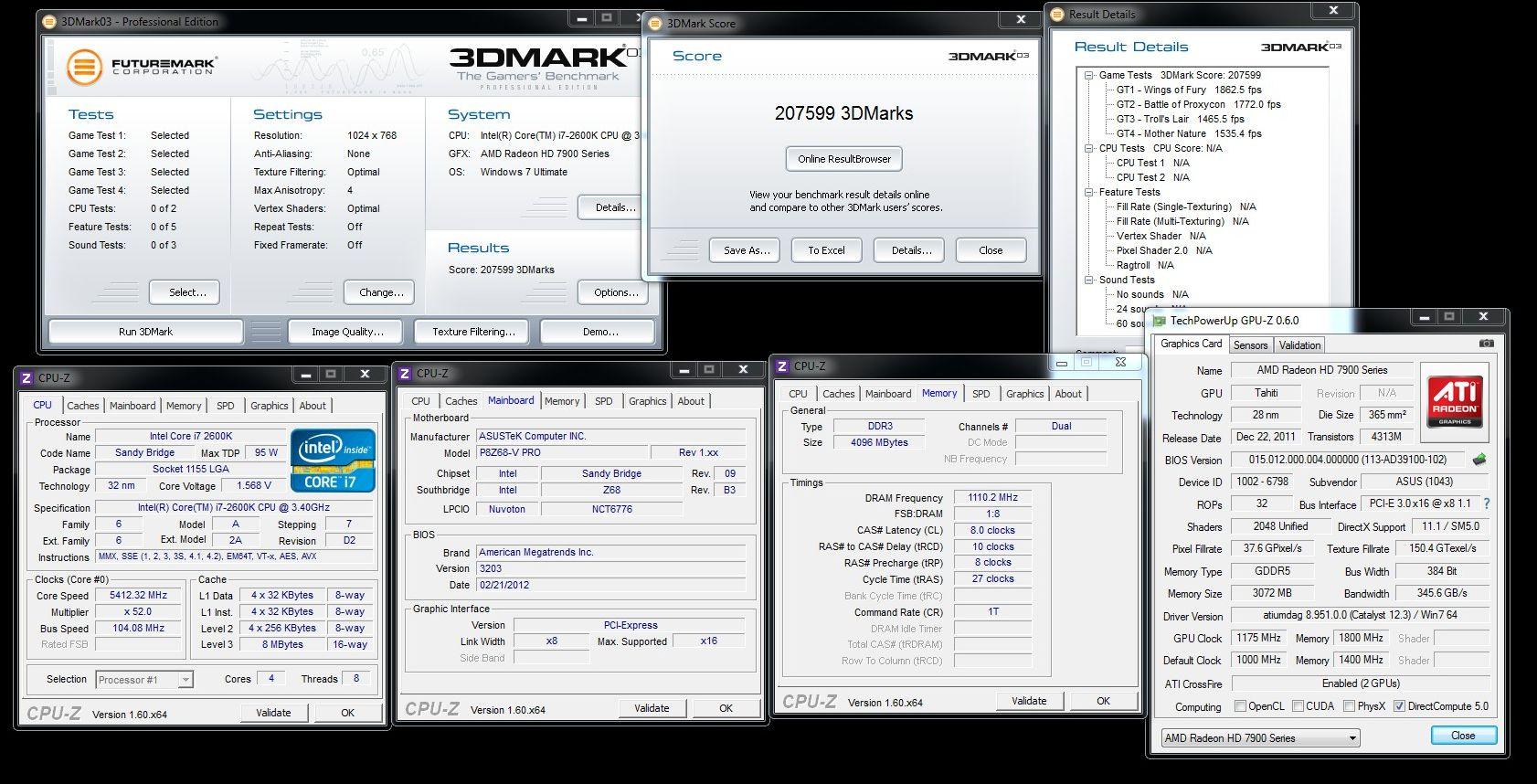This screenshot has height=784, width=1537.
Task: Click the Core Speed 5412.32 MHz value
Action: (x=138, y=596)
